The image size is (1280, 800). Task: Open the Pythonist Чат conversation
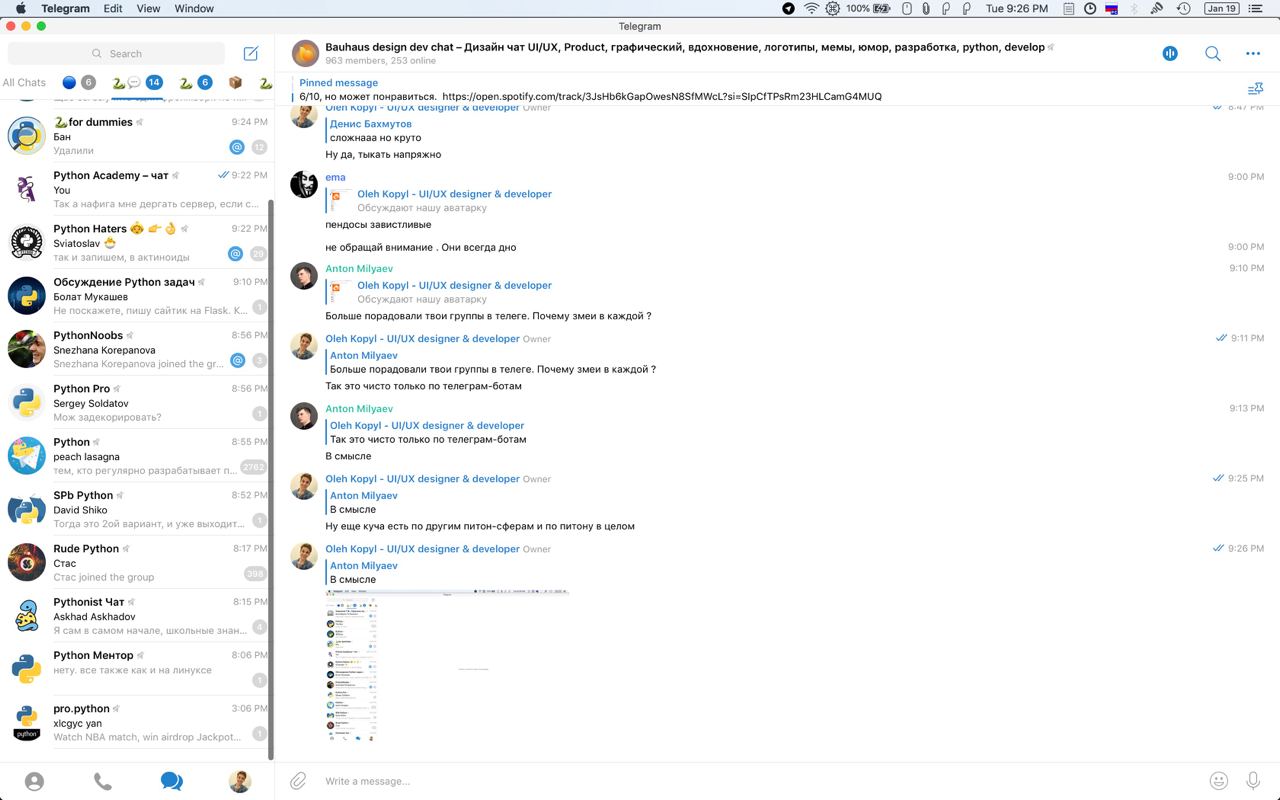point(137,615)
